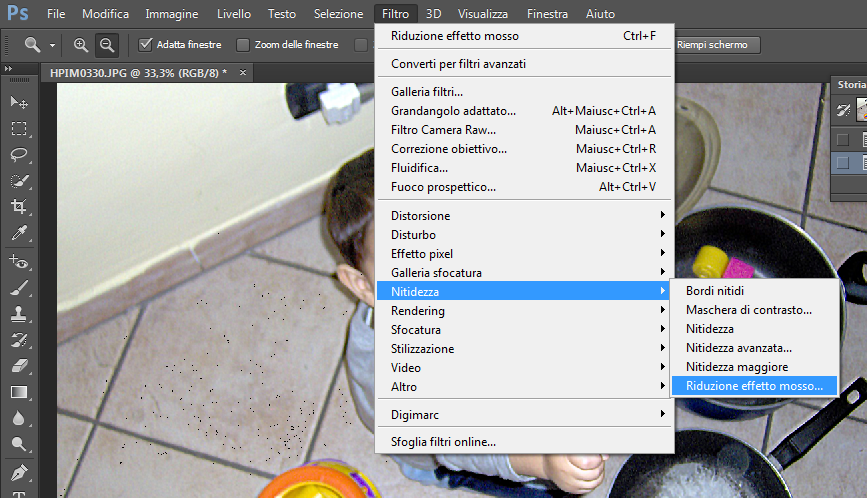Expand the Distorsione submenu

coord(524,216)
